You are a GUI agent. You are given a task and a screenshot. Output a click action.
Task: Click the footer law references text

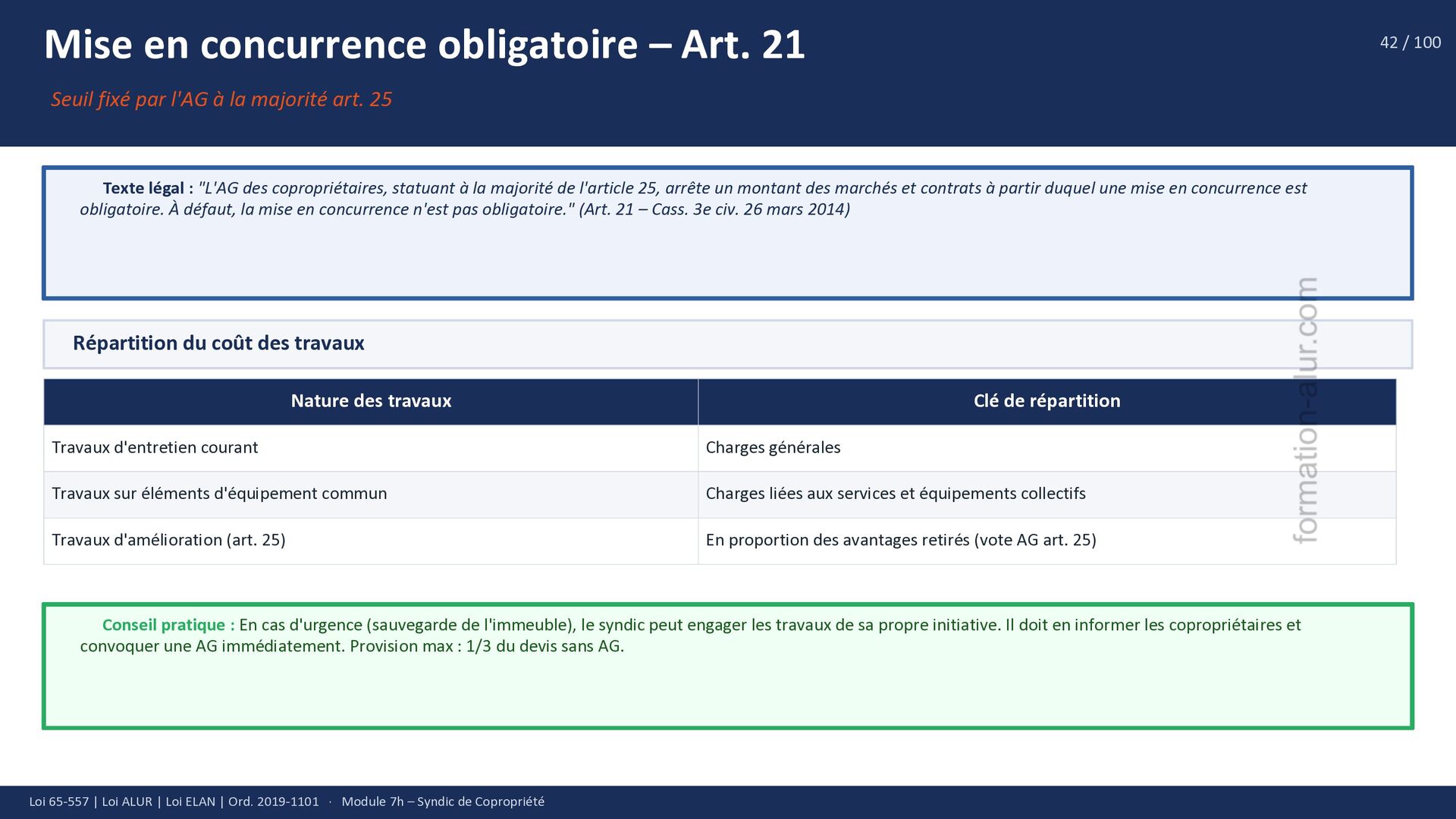coord(174,802)
